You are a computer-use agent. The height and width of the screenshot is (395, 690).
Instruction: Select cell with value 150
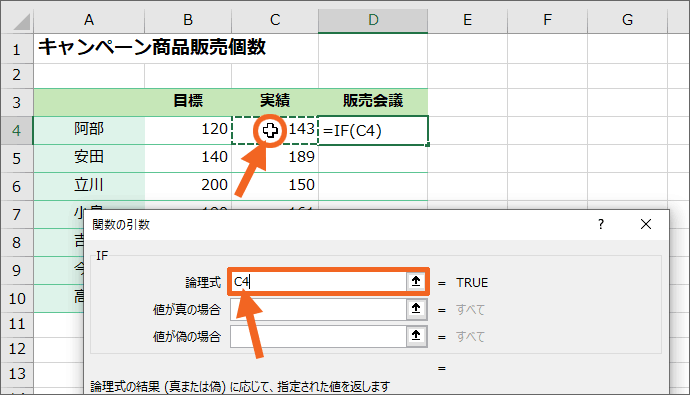pos(275,186)
